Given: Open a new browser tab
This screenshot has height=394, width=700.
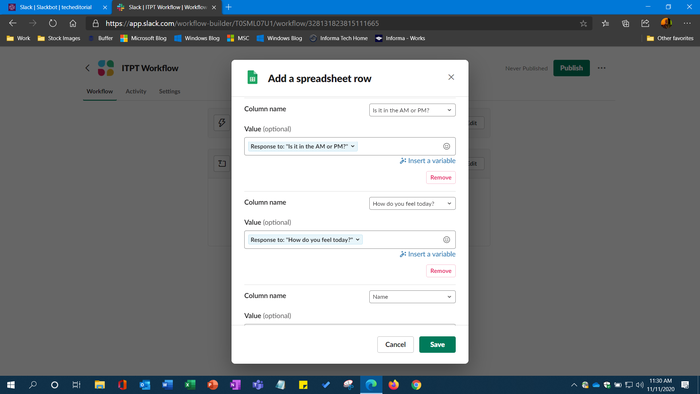Looking at the screenshot, I should pyautogui.click(x=229, y=7).
